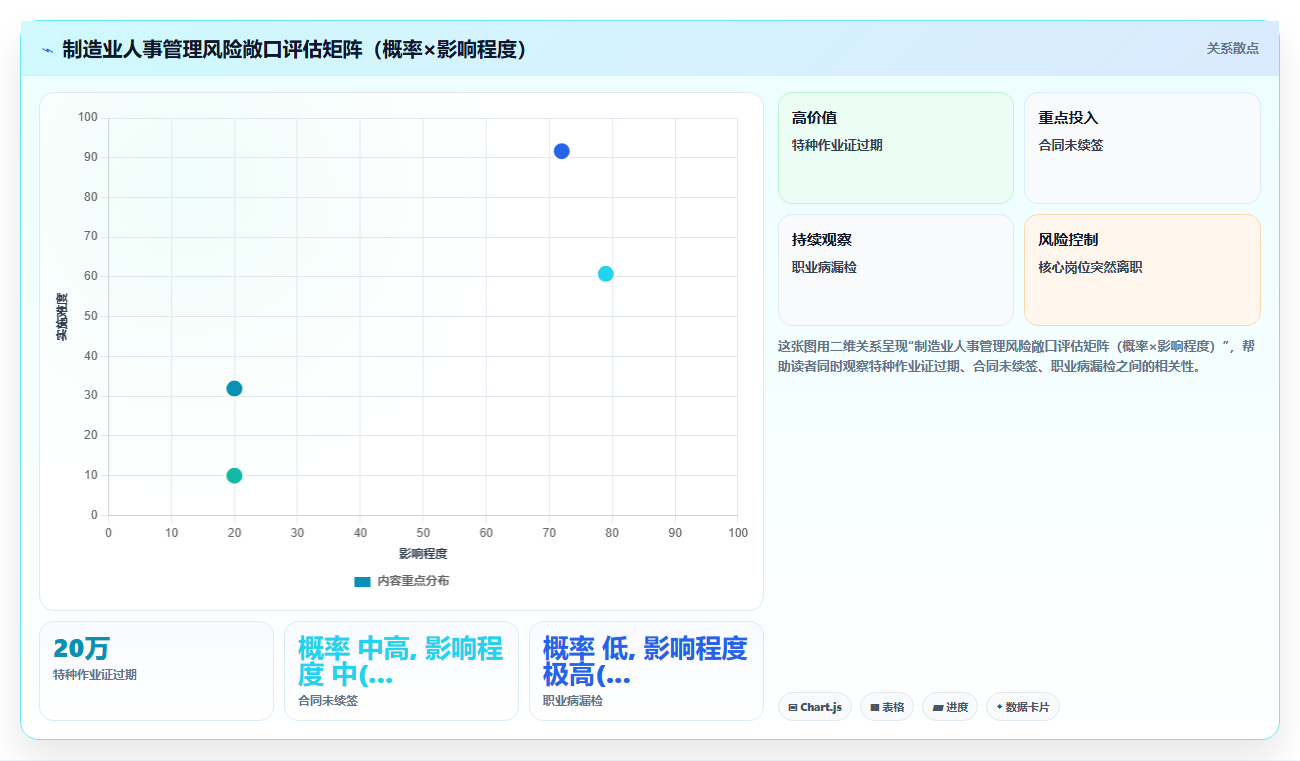Open the 持续观察 quadrant card
1300x761 pixels.
coord(896,270)
